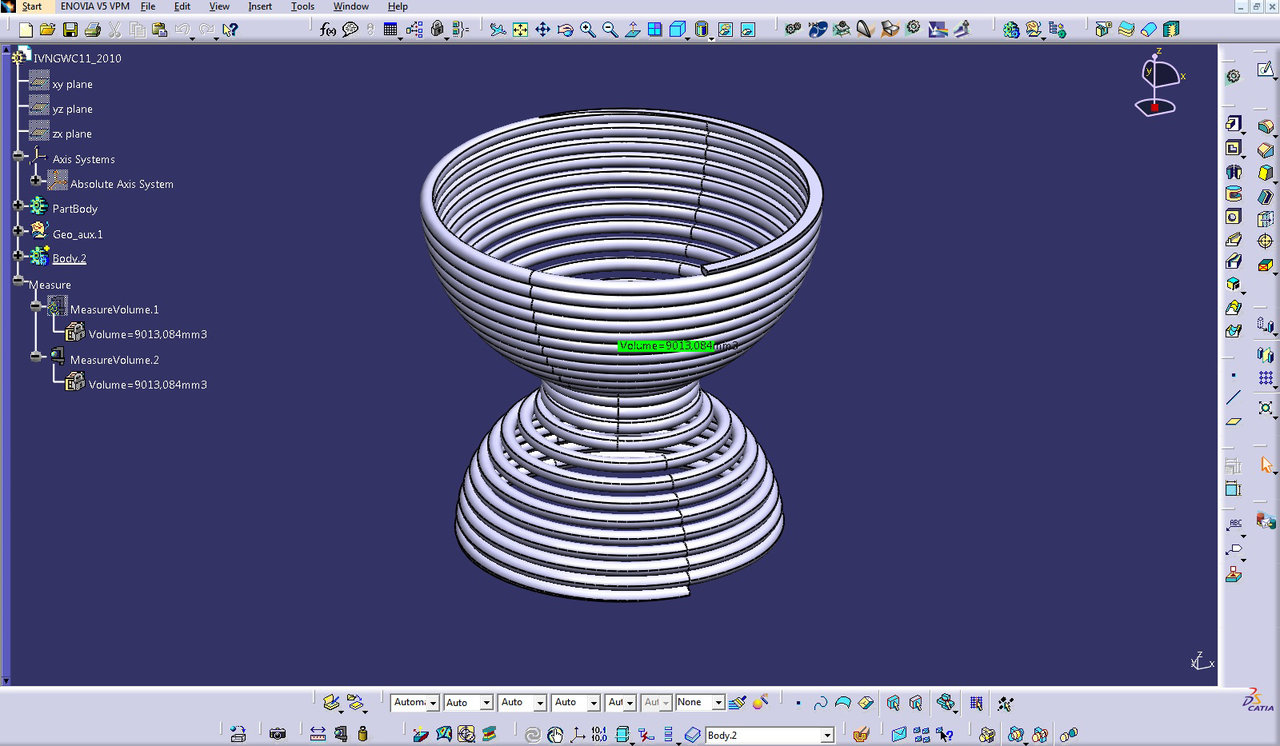Expand the Geo_aux.1 tree node
This screenshot has height=746, width=1280.
(18, 231)
